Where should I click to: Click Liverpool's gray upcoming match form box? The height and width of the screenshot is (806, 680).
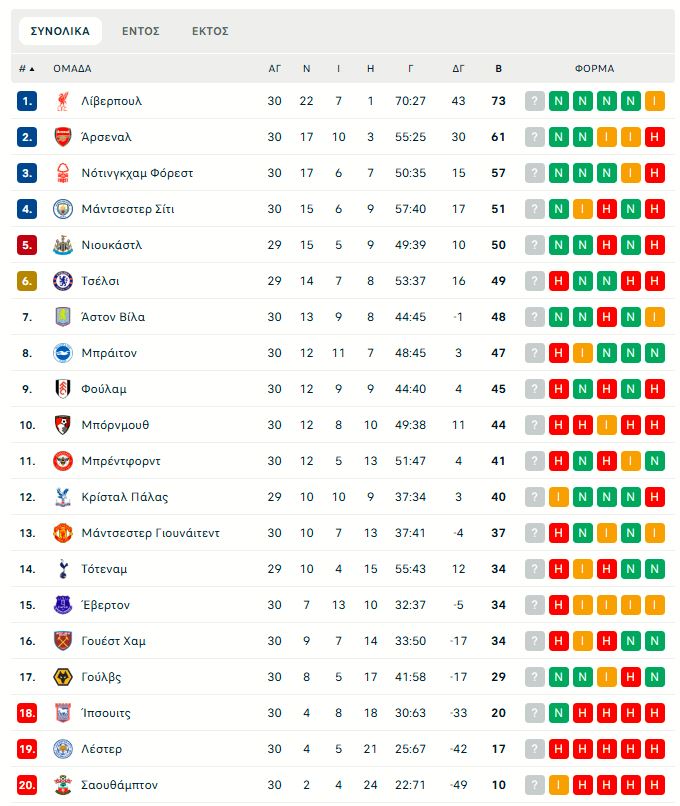[x=535, y=101]
